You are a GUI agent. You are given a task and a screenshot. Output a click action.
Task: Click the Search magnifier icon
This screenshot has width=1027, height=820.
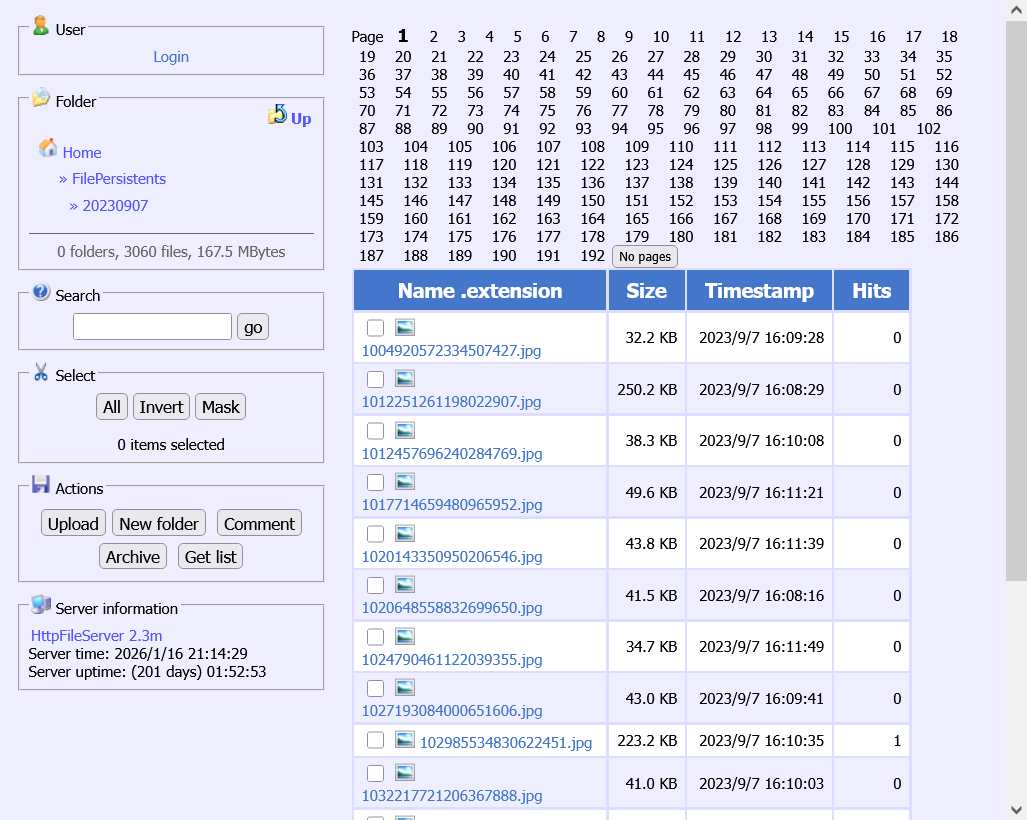(x=41, y=292)
